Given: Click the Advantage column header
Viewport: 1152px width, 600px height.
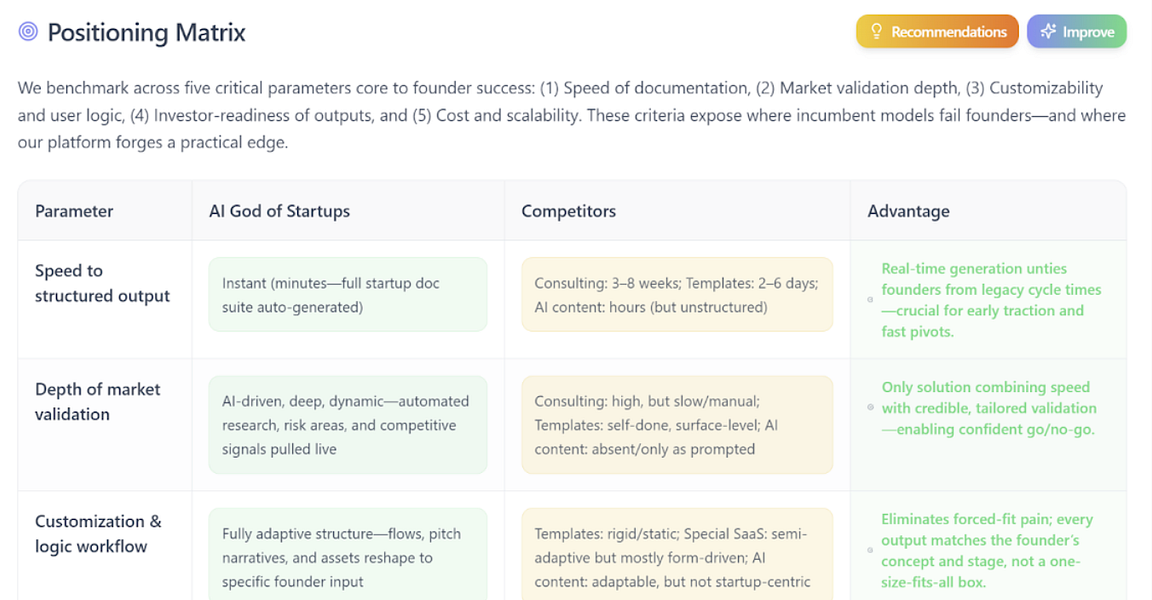Looking at the screenshot, I should [x=908, y=211].
